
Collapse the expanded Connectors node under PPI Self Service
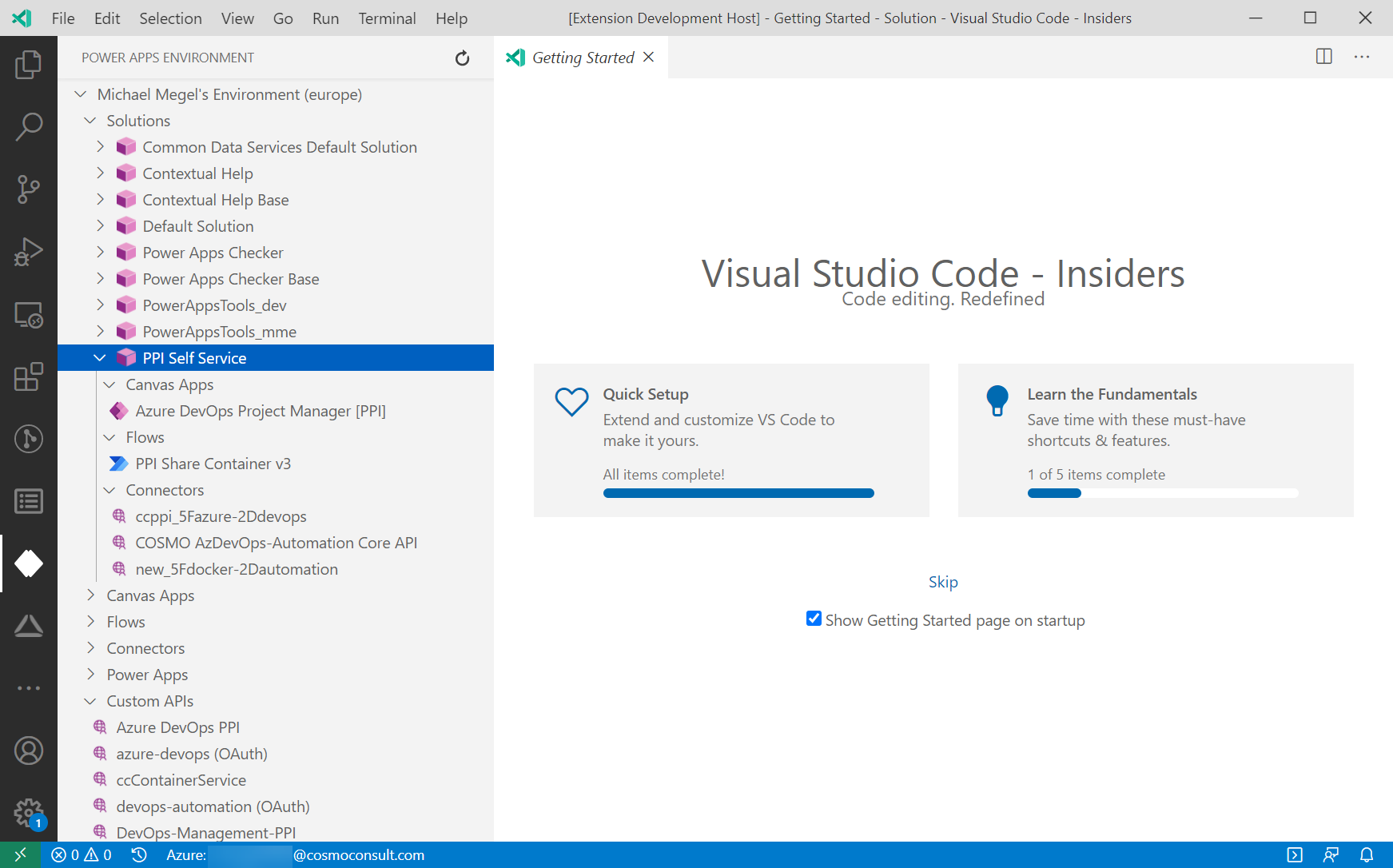[x=109, y=490]
